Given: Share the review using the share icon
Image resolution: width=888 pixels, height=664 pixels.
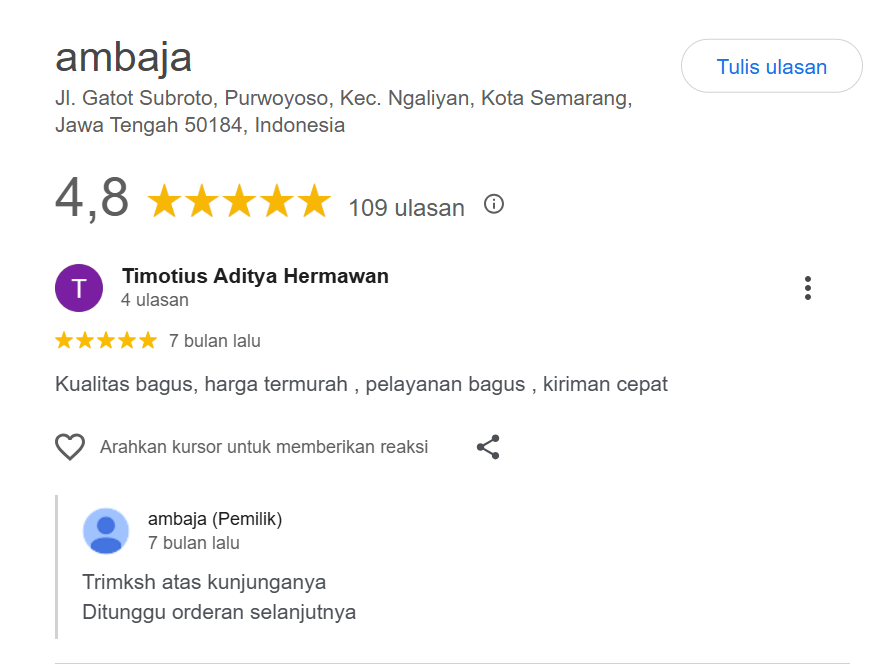Looking at the screenshot, I should (x=488, y=447).
